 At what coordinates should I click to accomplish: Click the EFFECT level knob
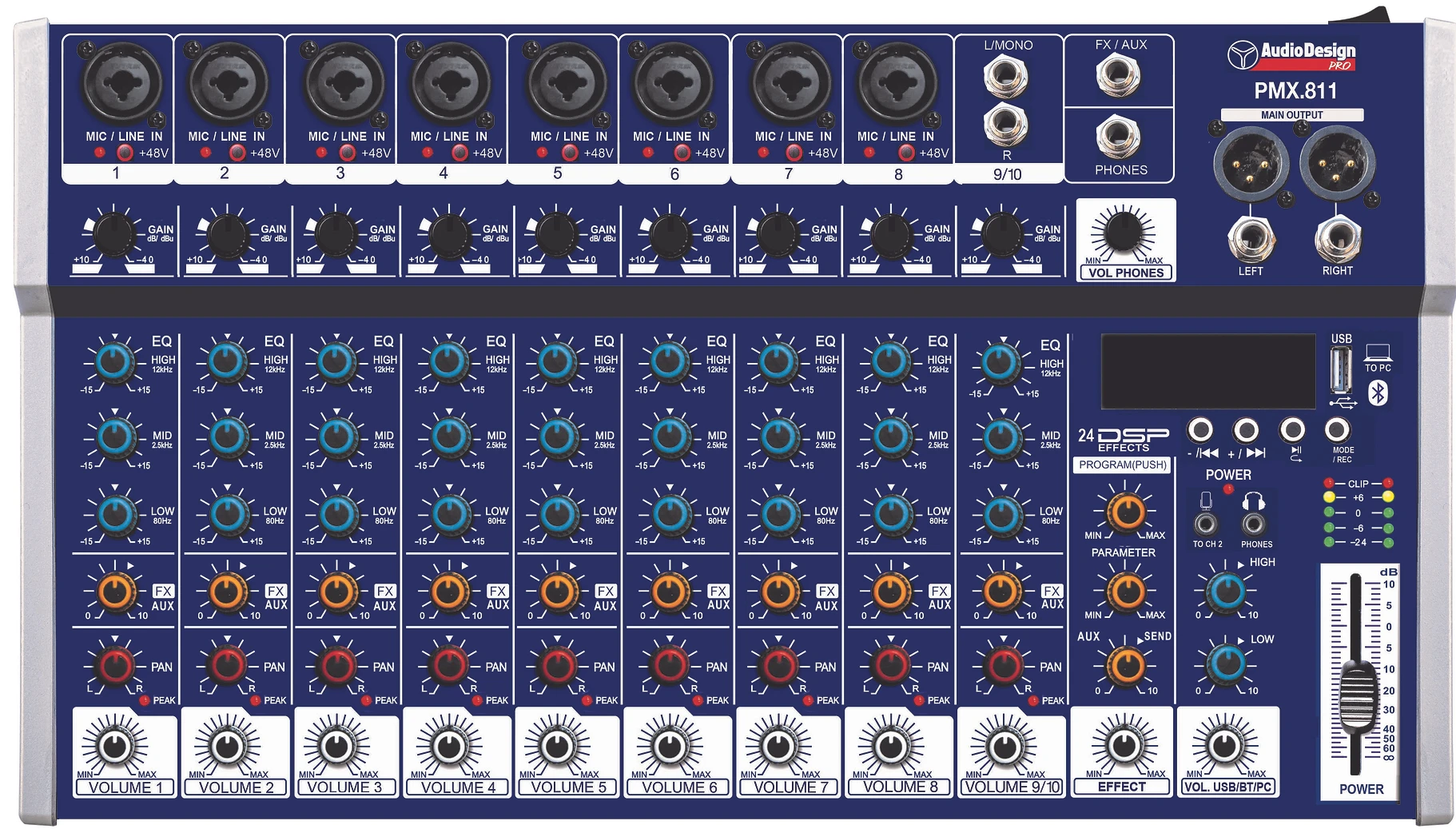pyautogui.click(x=1124, y=745)
